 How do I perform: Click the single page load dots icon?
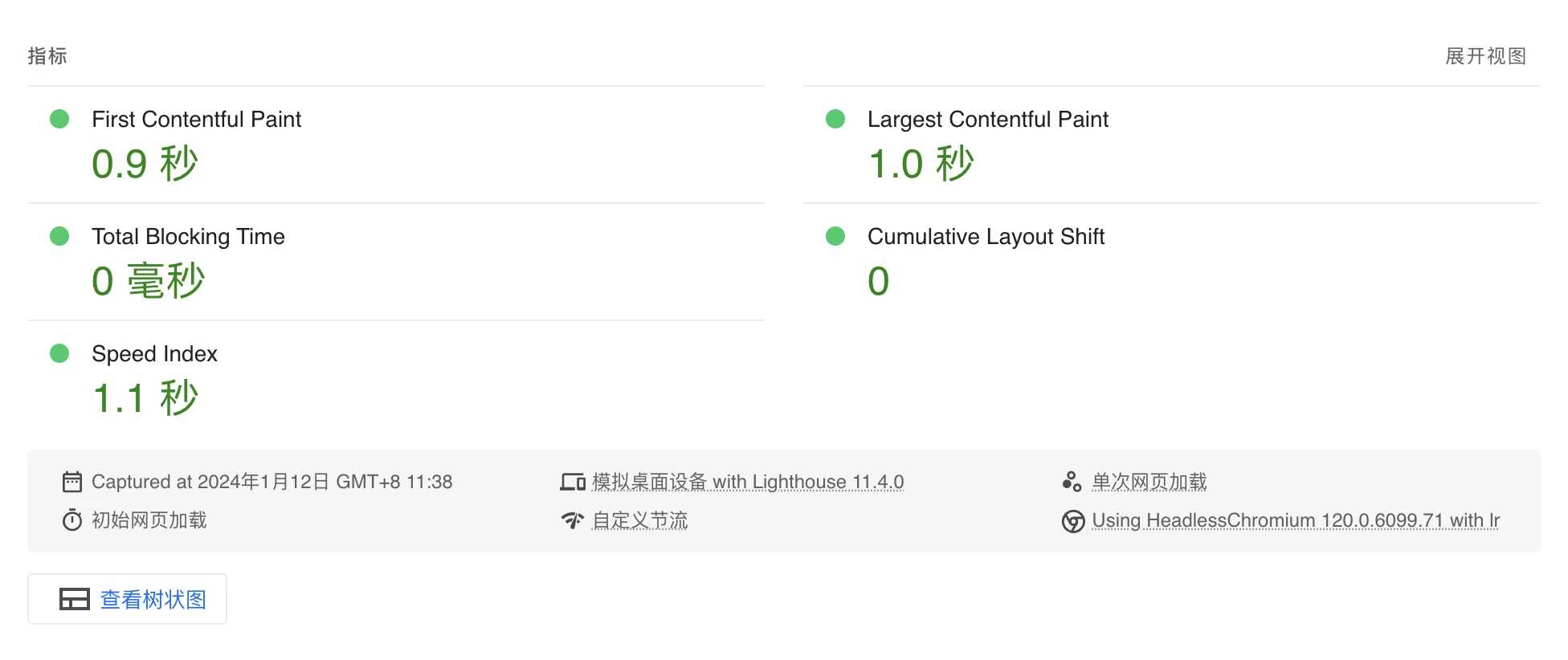(1072, 482)
